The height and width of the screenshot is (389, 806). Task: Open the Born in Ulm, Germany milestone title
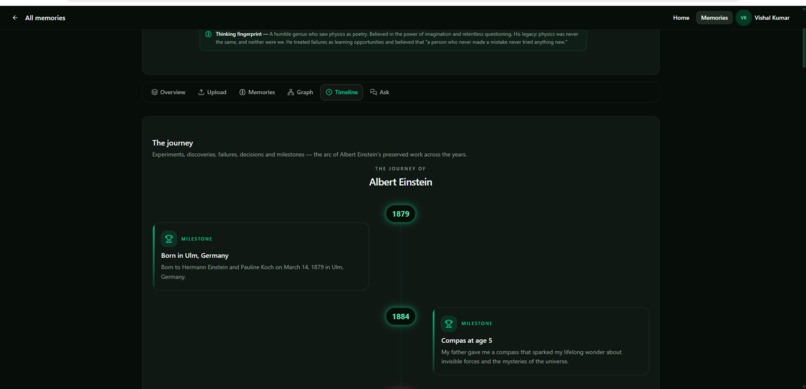(195, 256)
